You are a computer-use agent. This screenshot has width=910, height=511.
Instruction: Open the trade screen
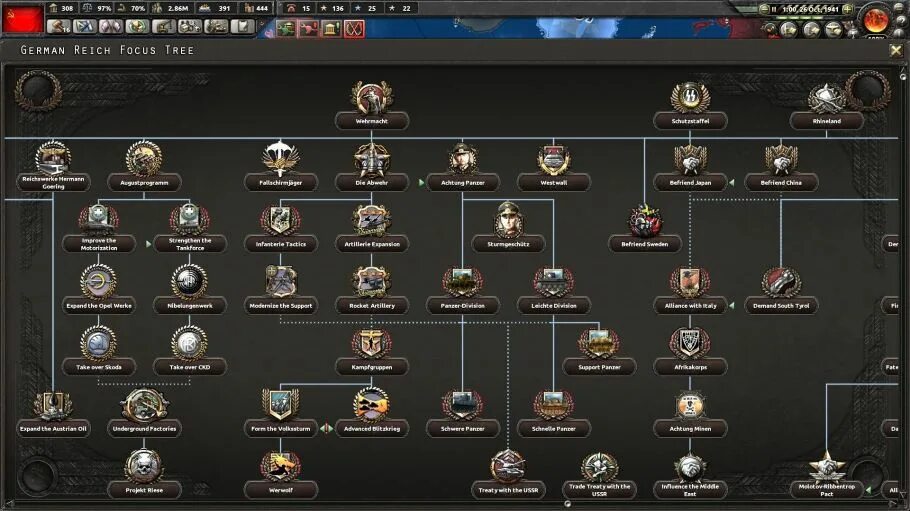click(x=137, y=26)
